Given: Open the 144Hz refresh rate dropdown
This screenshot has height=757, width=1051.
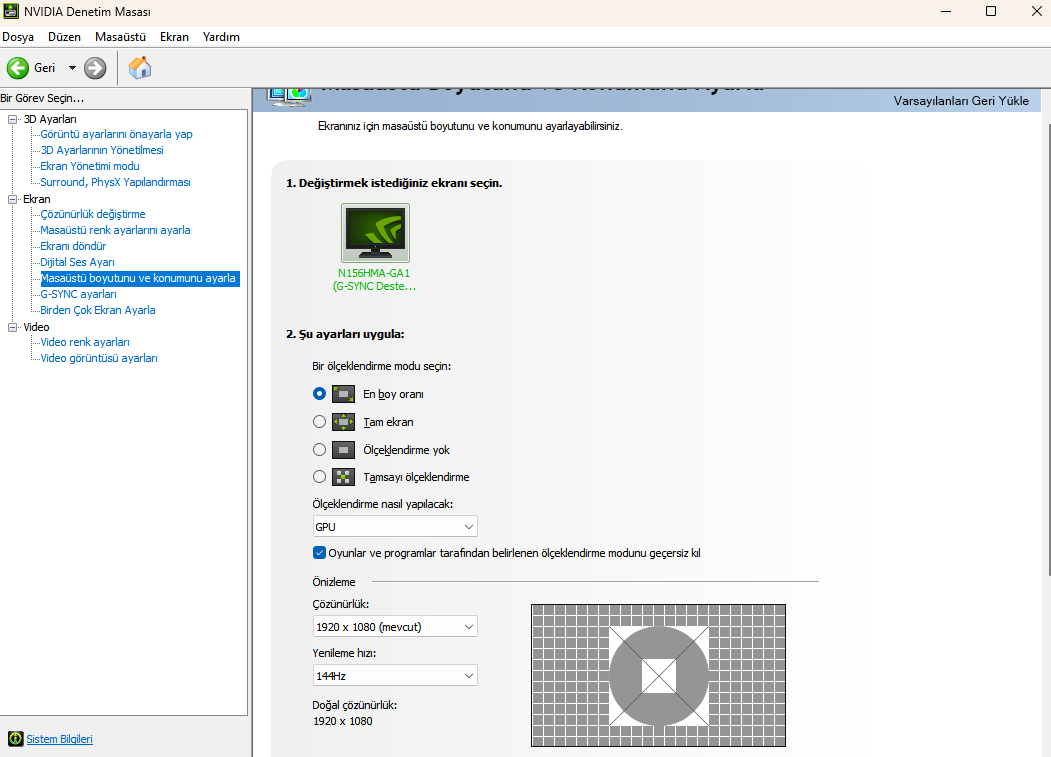Looking at the screenshot, I should [395, 676].
